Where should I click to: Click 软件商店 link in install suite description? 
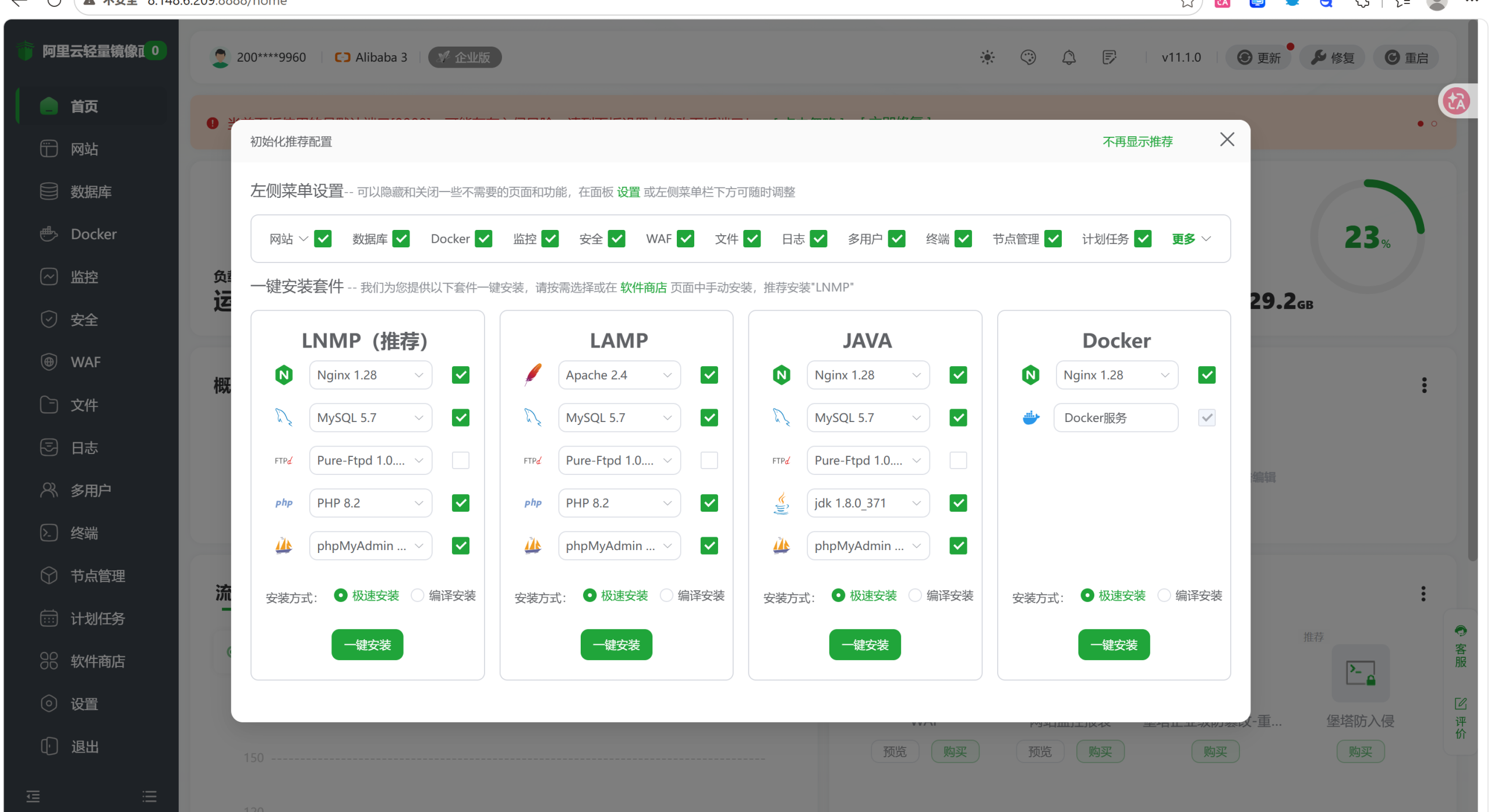643,287
